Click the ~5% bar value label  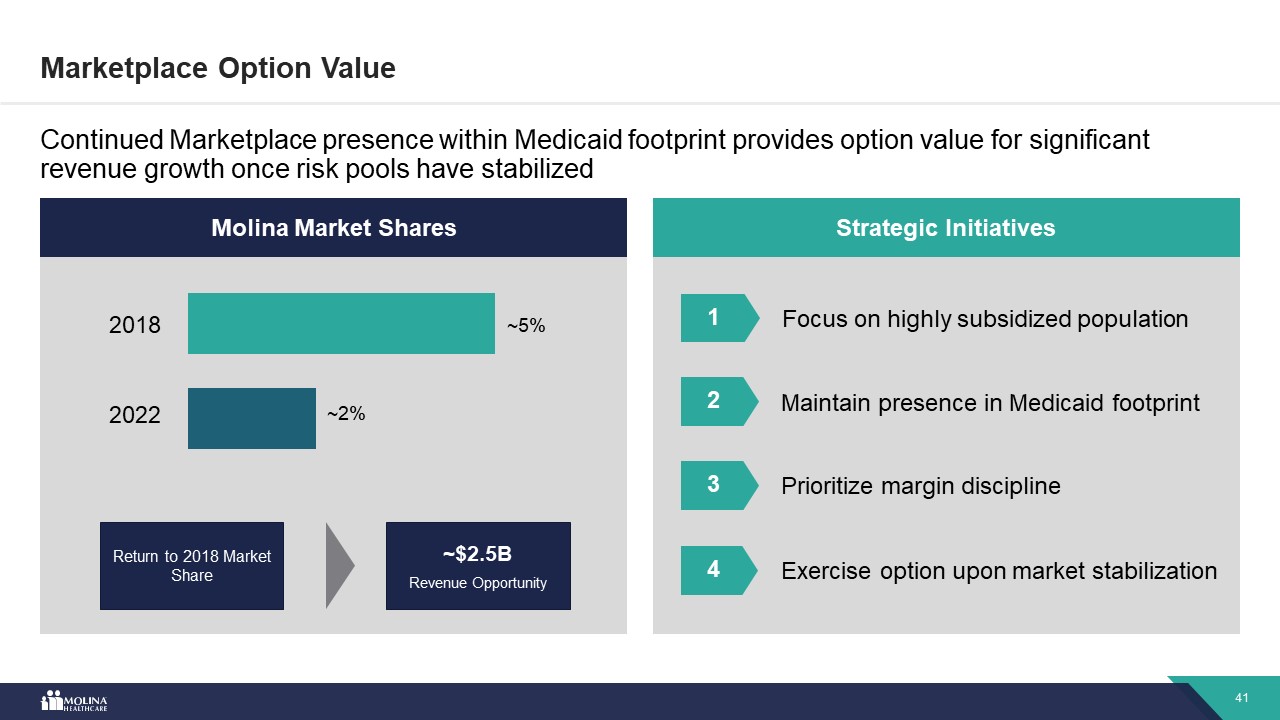tap(526, 326)
